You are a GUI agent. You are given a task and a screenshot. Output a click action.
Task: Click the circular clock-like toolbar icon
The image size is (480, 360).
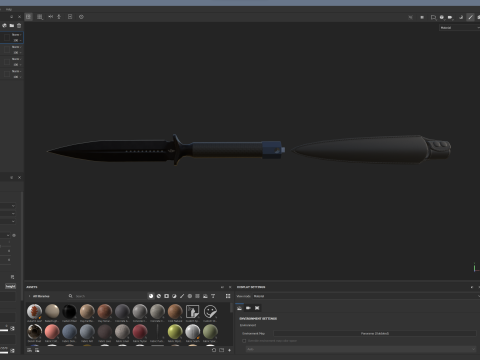[81, 17]
